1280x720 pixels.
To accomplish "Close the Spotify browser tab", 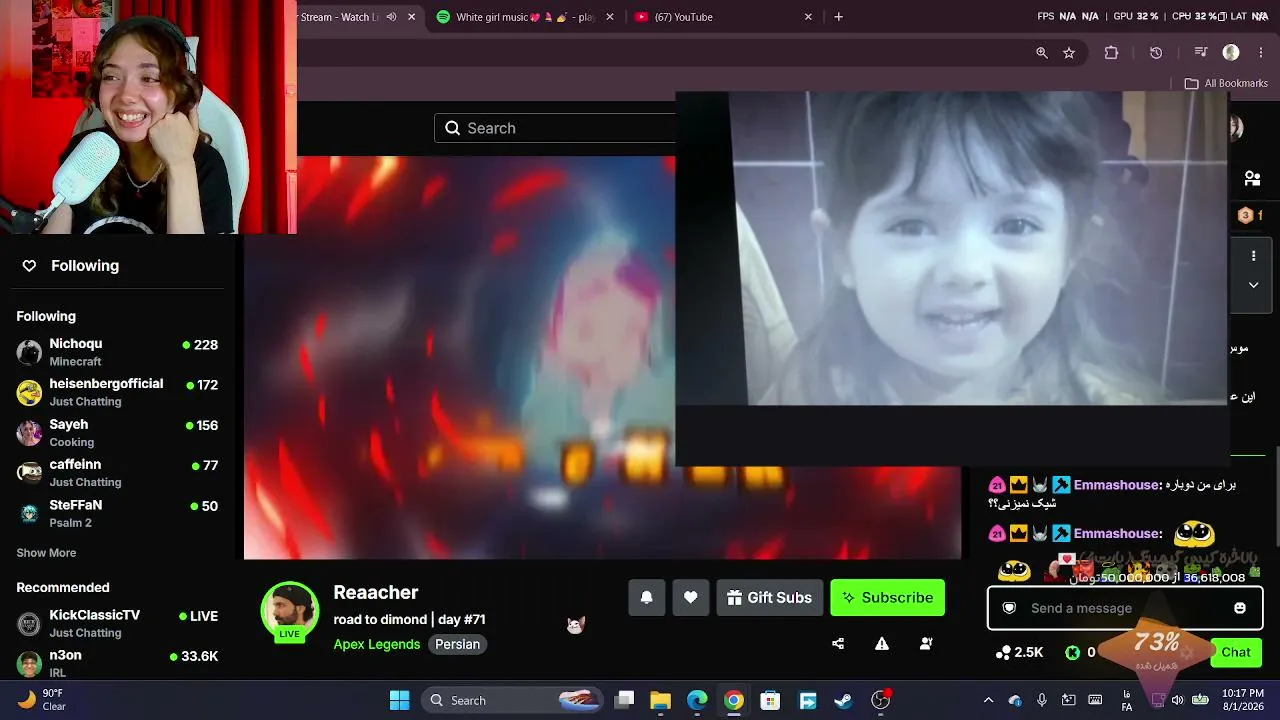I will pyautogui.click(x=611, y=17).
